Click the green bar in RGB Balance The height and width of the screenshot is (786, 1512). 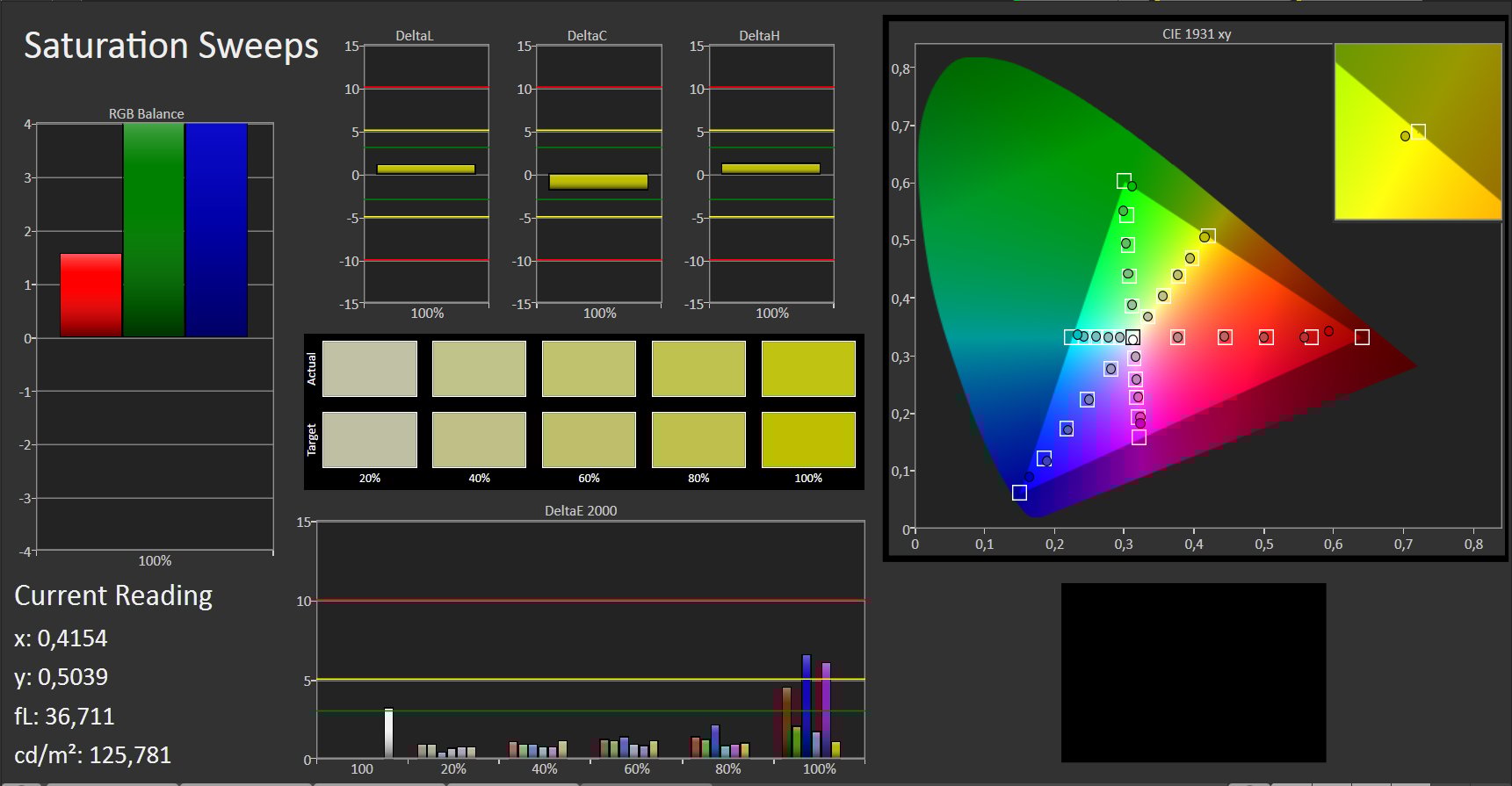[x=154, y=230]
